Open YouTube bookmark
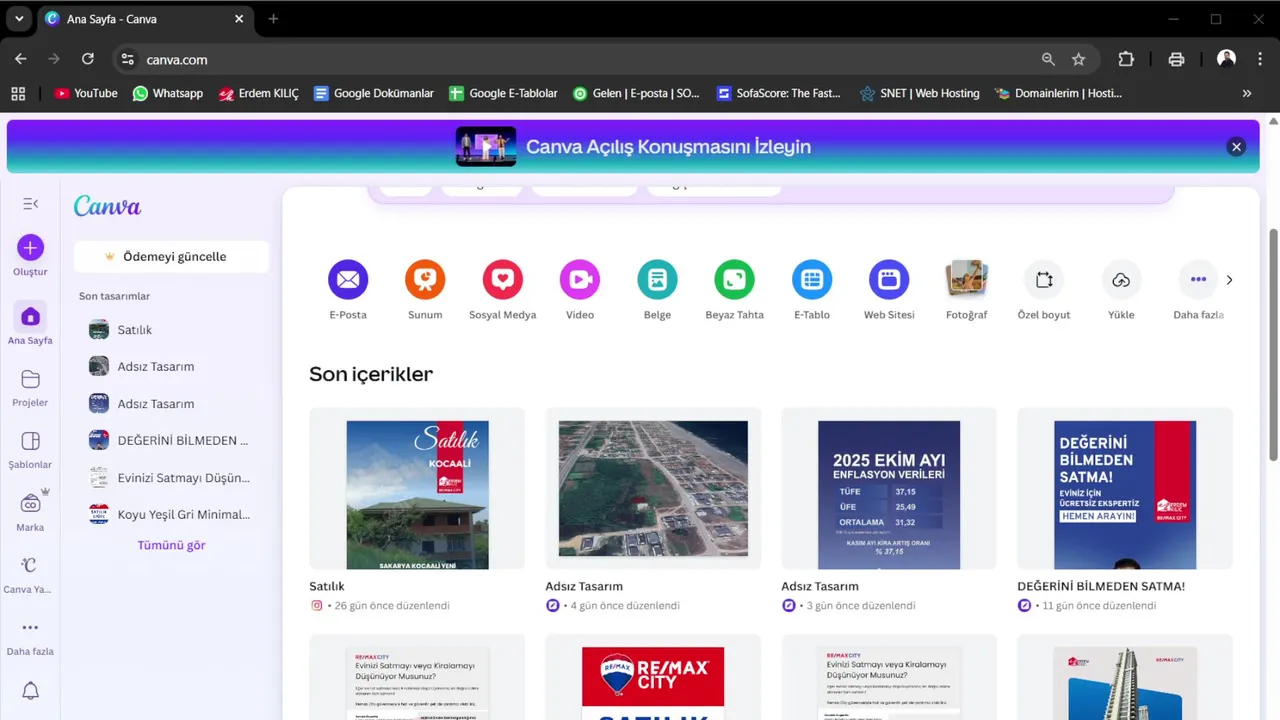This screenshot has height=720, width=1280. pos(86,93)
